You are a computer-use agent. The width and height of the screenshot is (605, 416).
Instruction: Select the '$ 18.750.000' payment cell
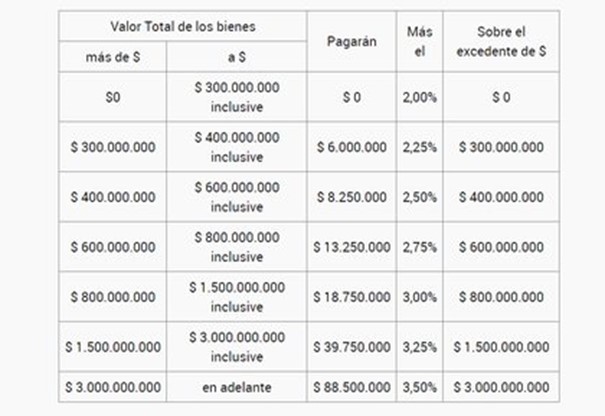[x=352, y=297]
